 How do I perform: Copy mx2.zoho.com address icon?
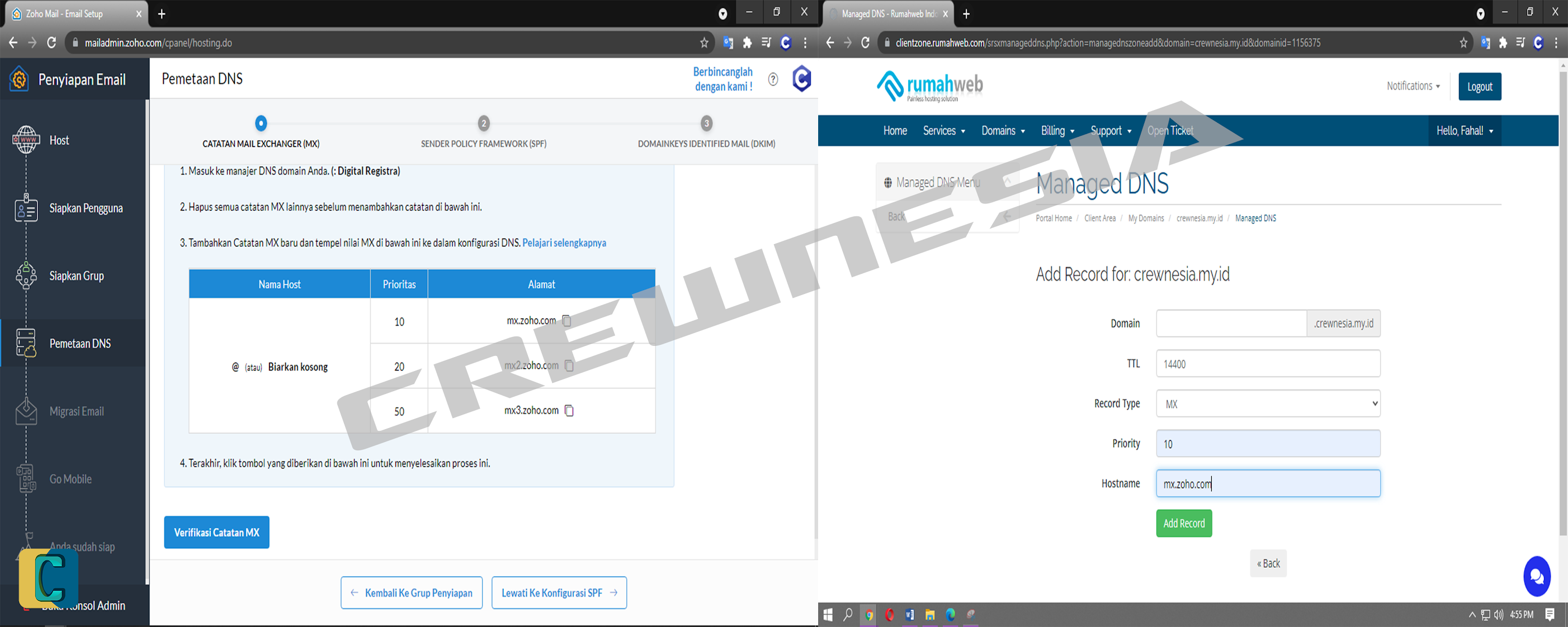(569, 365)
